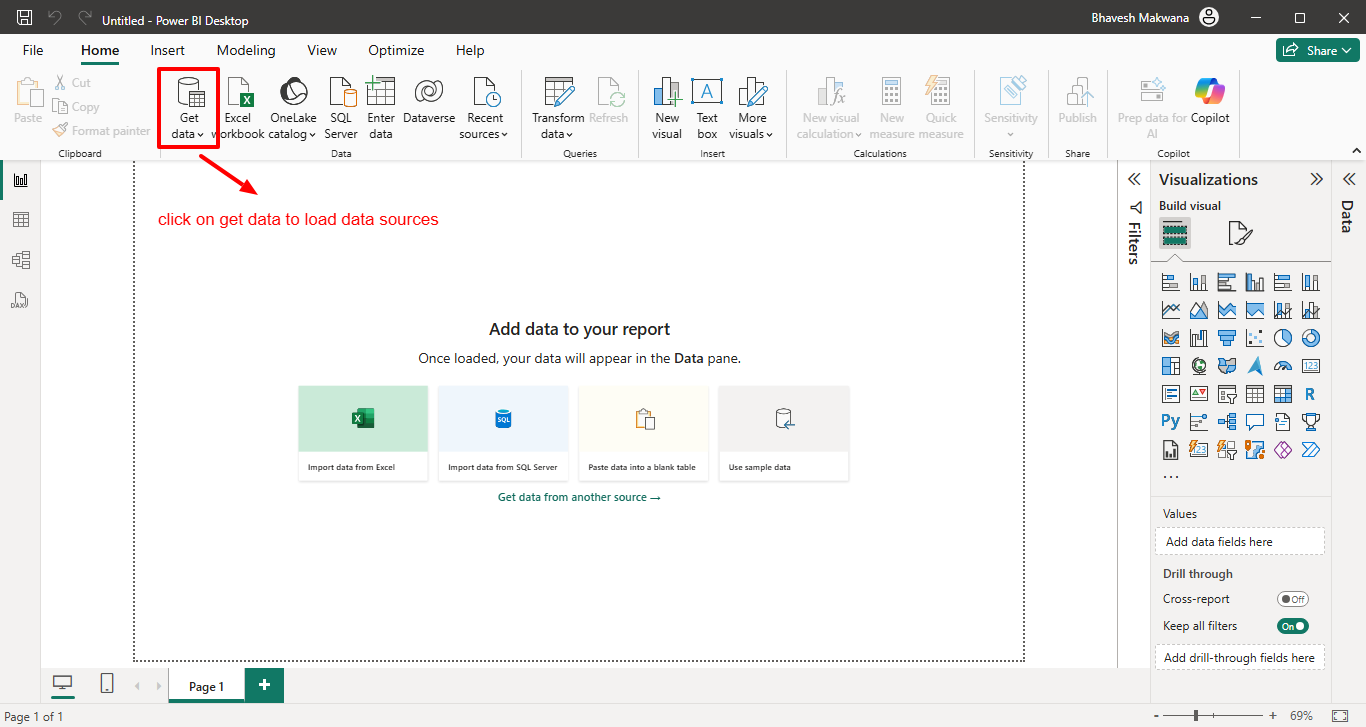
Task: Switch to Table view in left sidebar
Action: pos(20,220)
